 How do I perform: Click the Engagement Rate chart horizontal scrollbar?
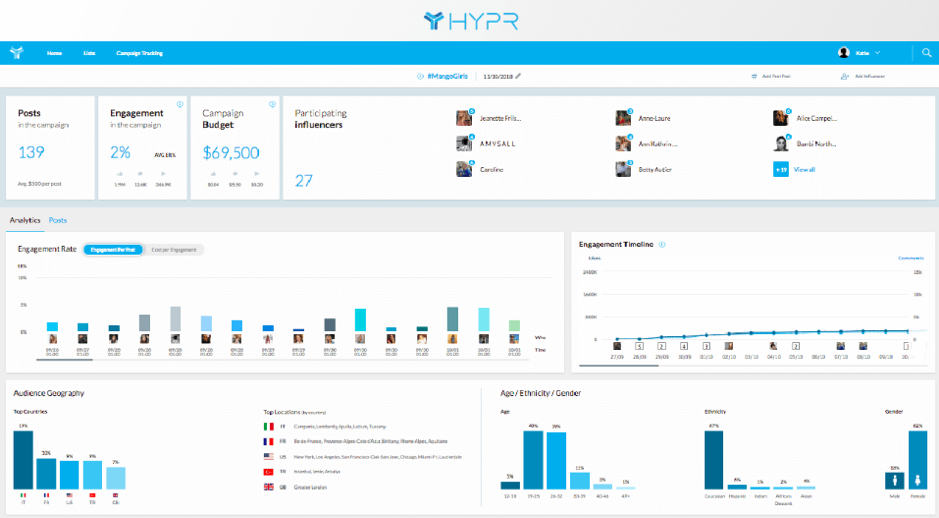65,360
